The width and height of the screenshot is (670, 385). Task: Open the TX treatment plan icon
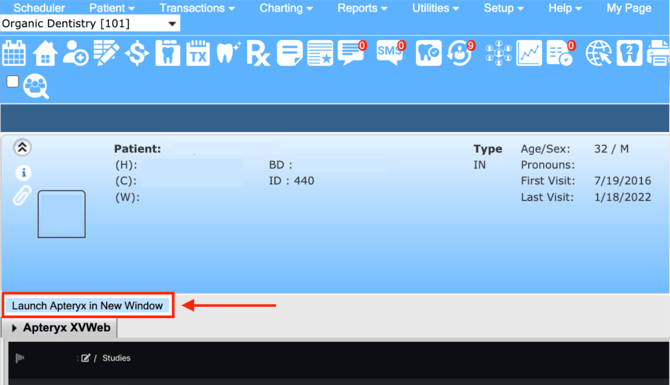point(198,53)
